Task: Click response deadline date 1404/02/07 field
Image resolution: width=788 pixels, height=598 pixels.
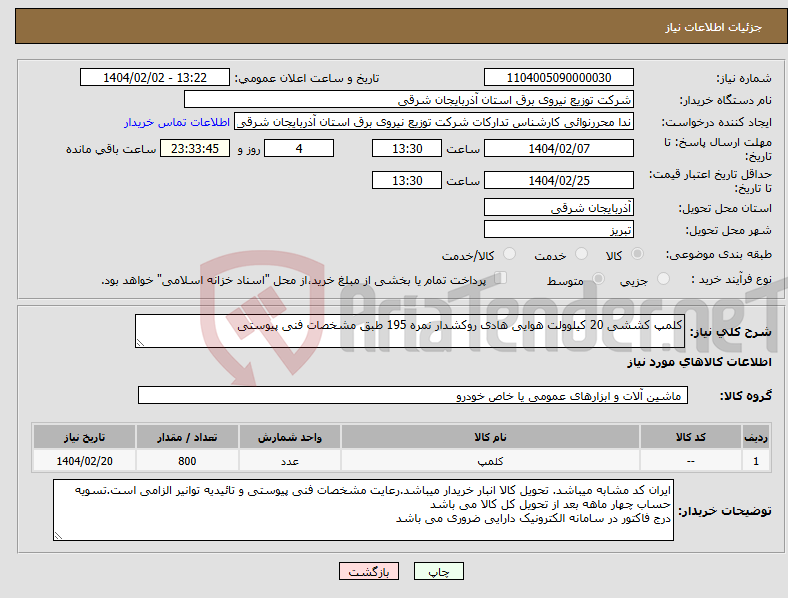Action: (x=558, y=148)
